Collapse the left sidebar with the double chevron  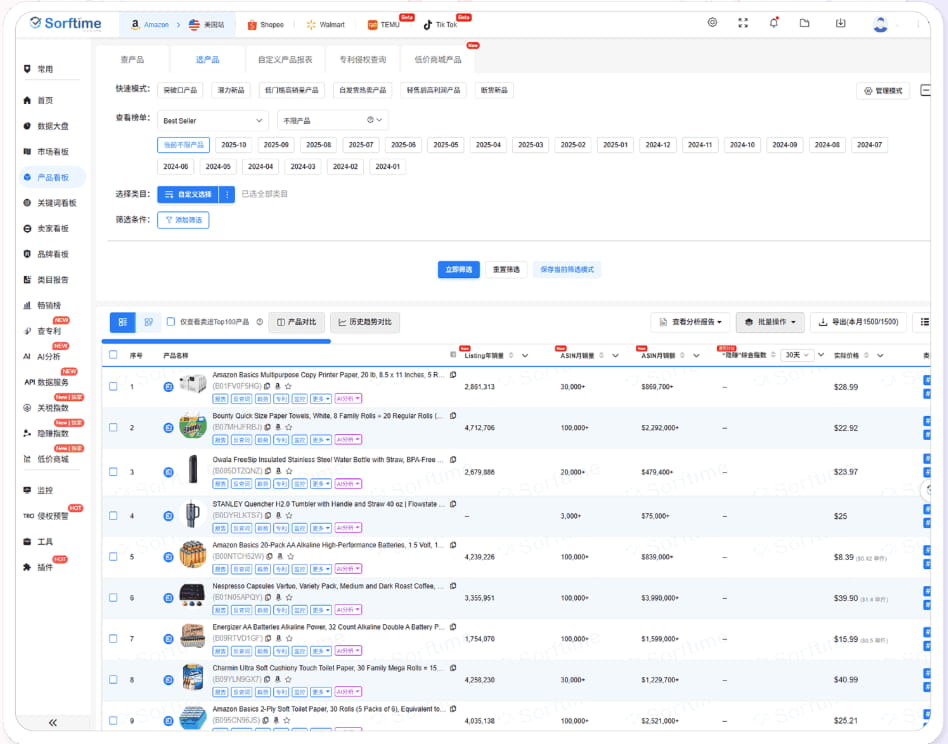click(x=53, y=722)
